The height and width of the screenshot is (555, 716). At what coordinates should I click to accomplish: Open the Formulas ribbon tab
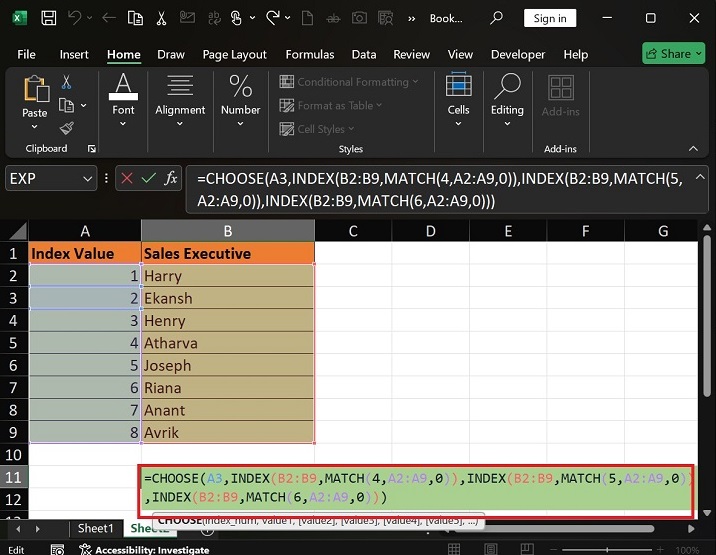coord(310,54)
